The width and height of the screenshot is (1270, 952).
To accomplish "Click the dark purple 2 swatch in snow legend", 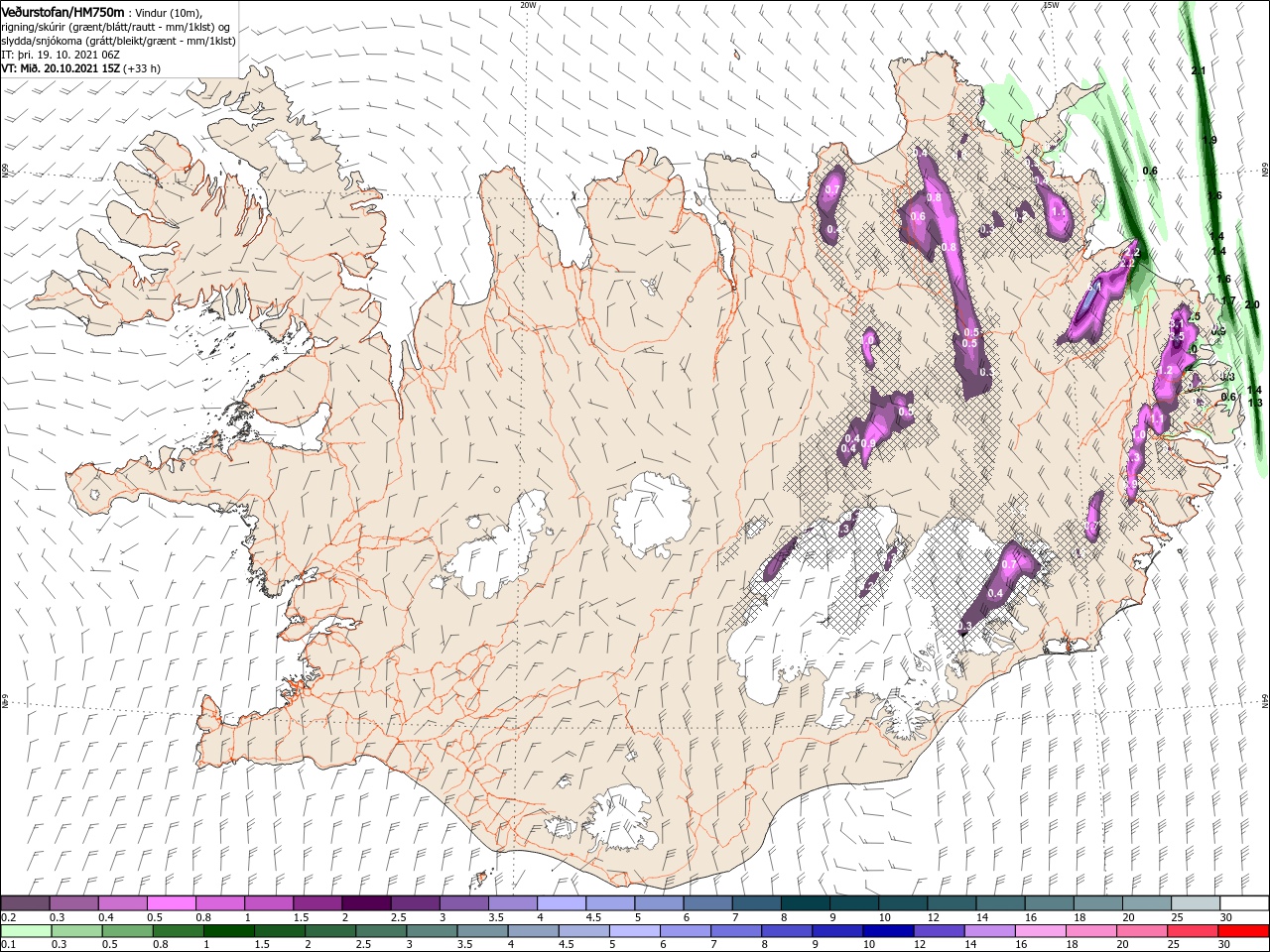I will 366,903.
